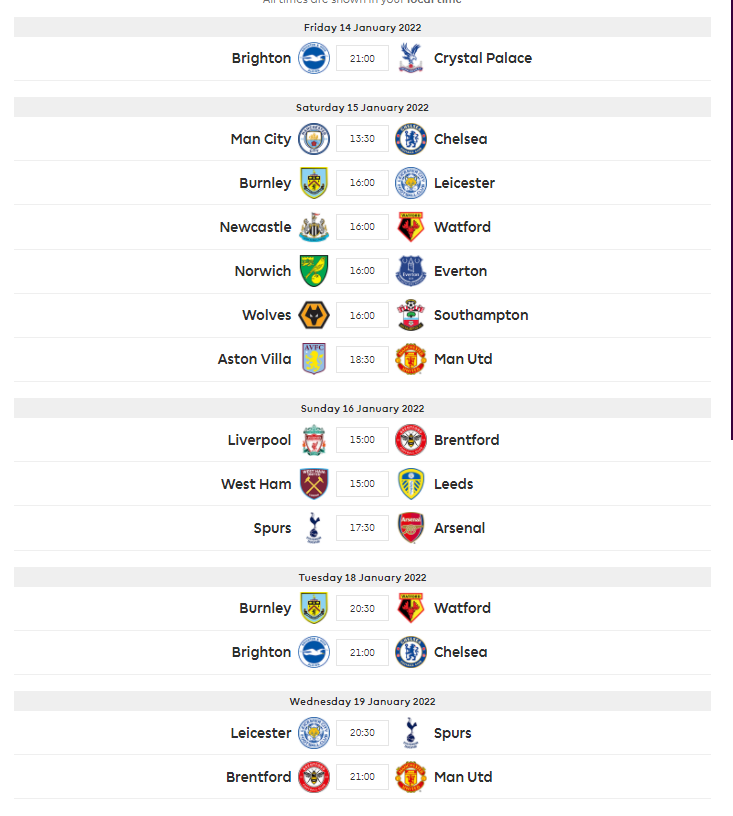Click the Liverpool club crest

pyautogui.click(x=314, y=440)
